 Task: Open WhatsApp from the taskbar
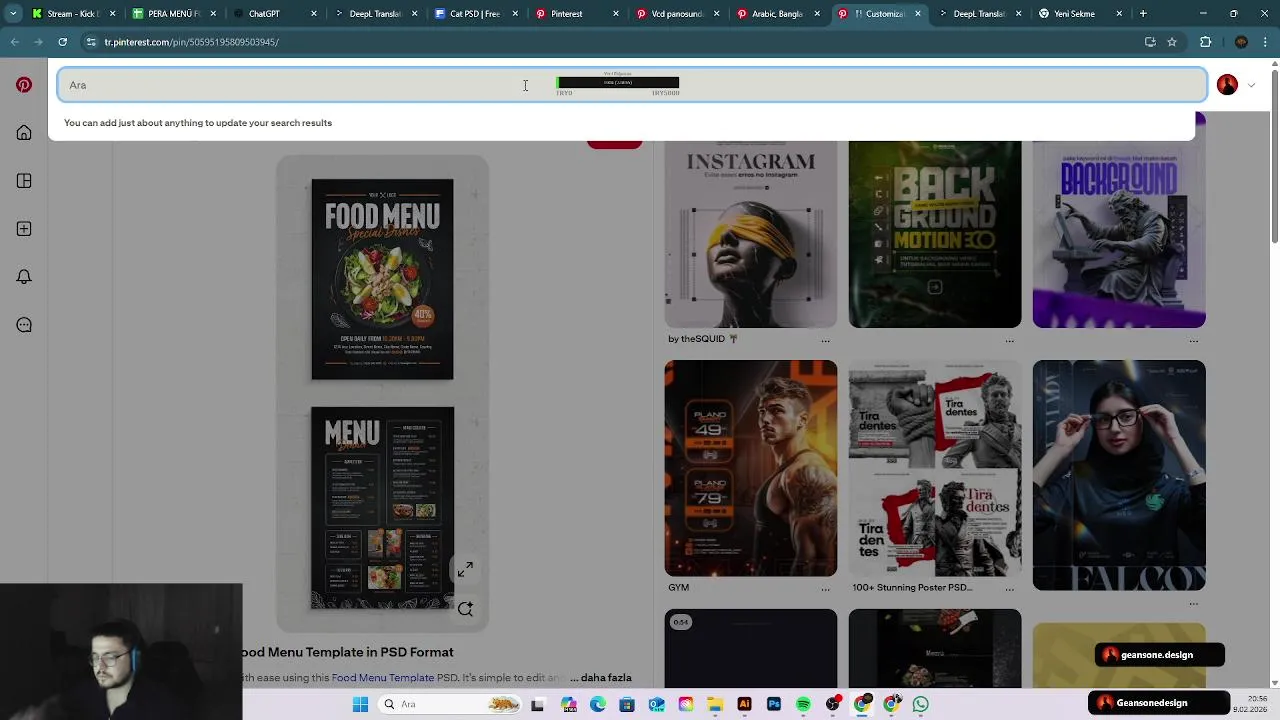coord(920,704)
